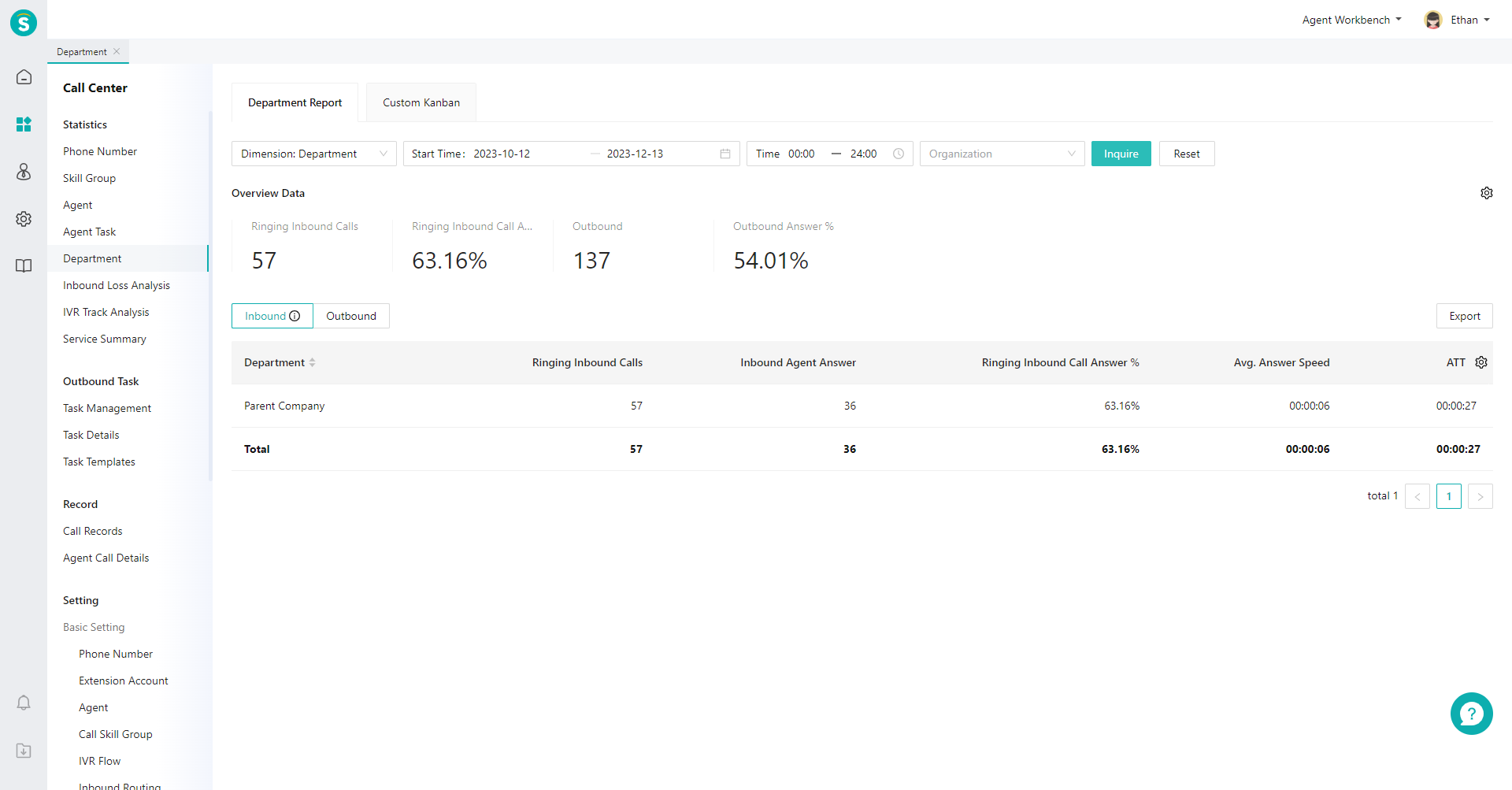Open Inbound Loss Analysis menu item
The image size is (1512, 790).
point(117,285)
